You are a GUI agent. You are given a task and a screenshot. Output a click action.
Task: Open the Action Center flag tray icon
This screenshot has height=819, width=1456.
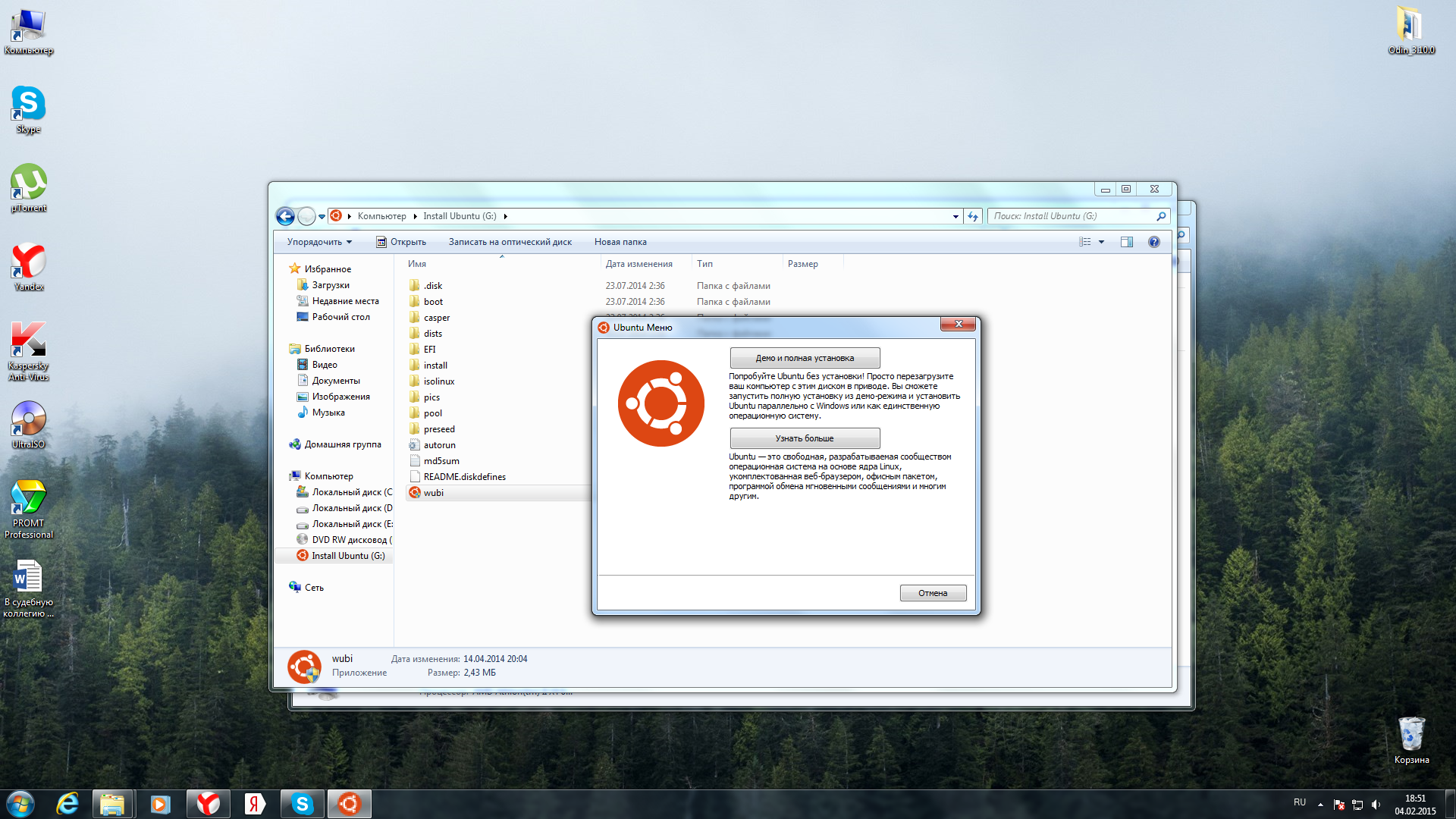1339,805
